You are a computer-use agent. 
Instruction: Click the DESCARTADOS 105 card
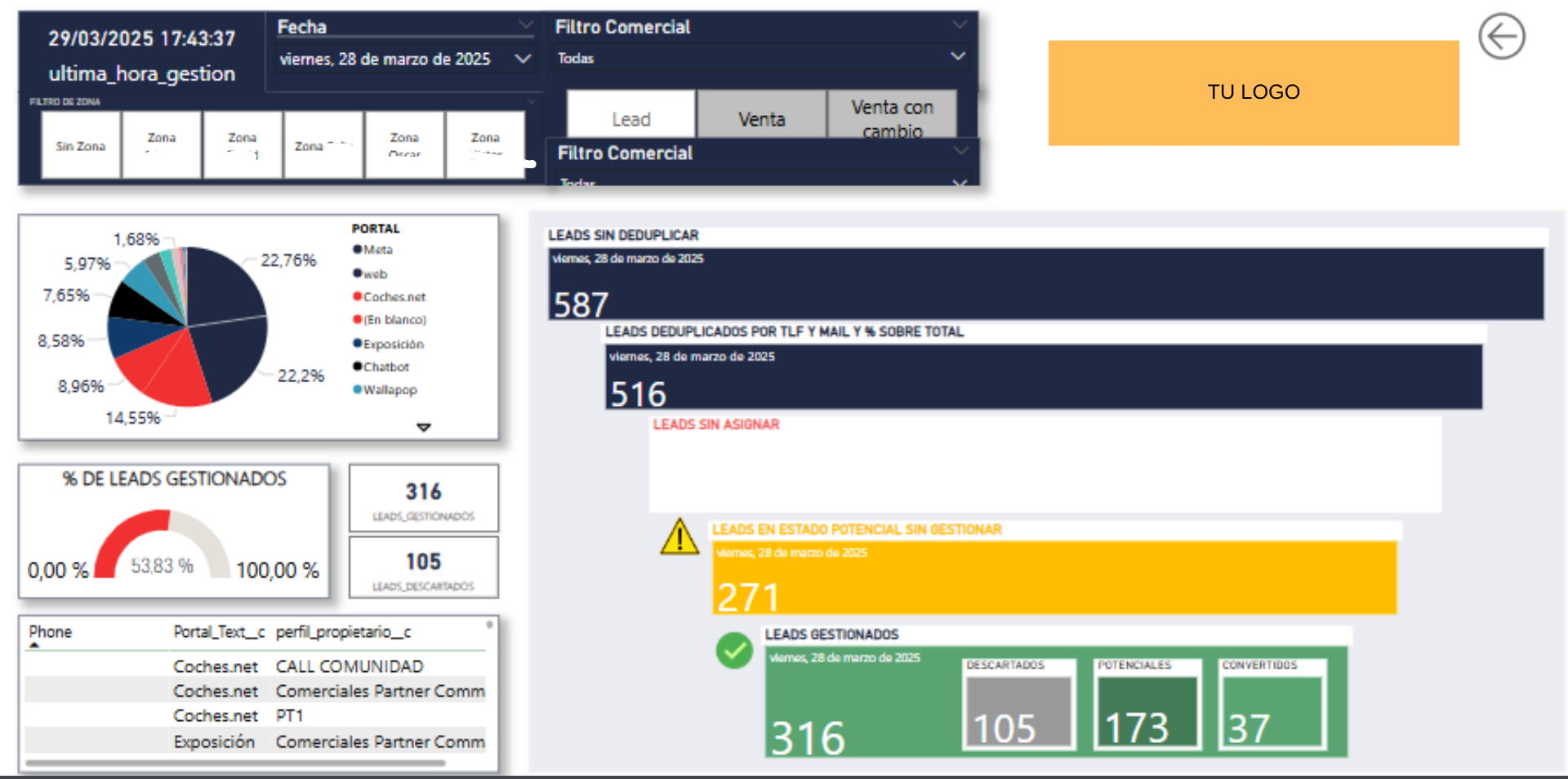(1018, 704)
